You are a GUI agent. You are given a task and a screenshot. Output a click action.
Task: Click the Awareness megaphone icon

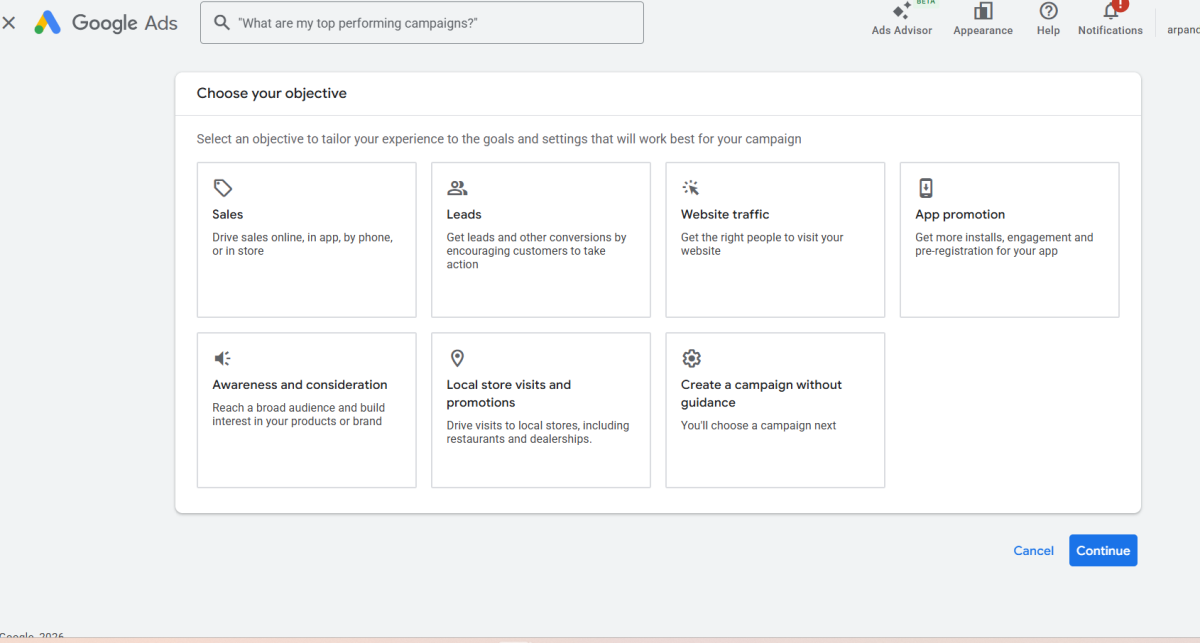[x=222, y=358]
